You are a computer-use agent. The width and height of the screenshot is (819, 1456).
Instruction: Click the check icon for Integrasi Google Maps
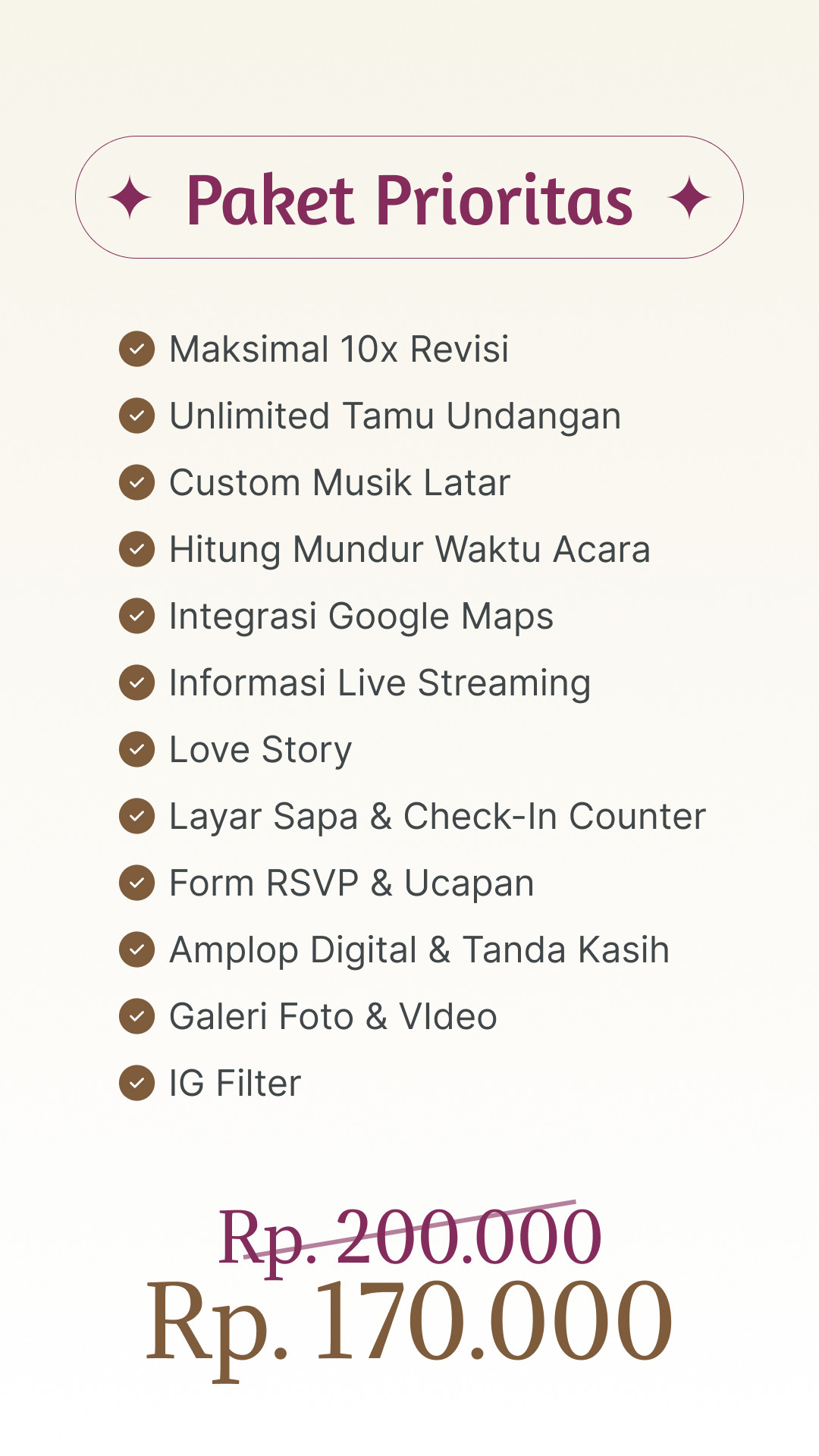(137, 616)
